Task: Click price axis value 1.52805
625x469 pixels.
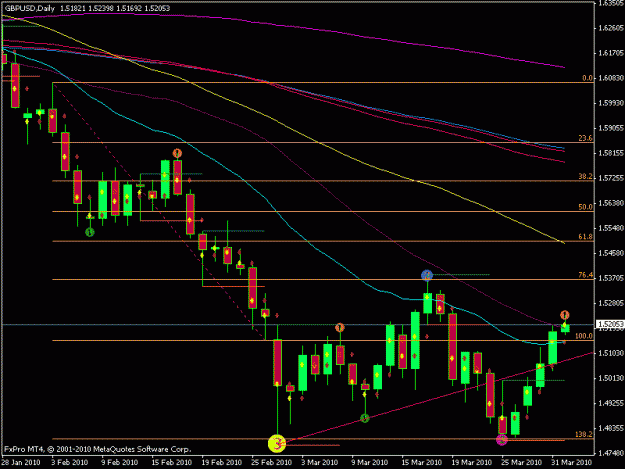Action: tap(611, 303)
